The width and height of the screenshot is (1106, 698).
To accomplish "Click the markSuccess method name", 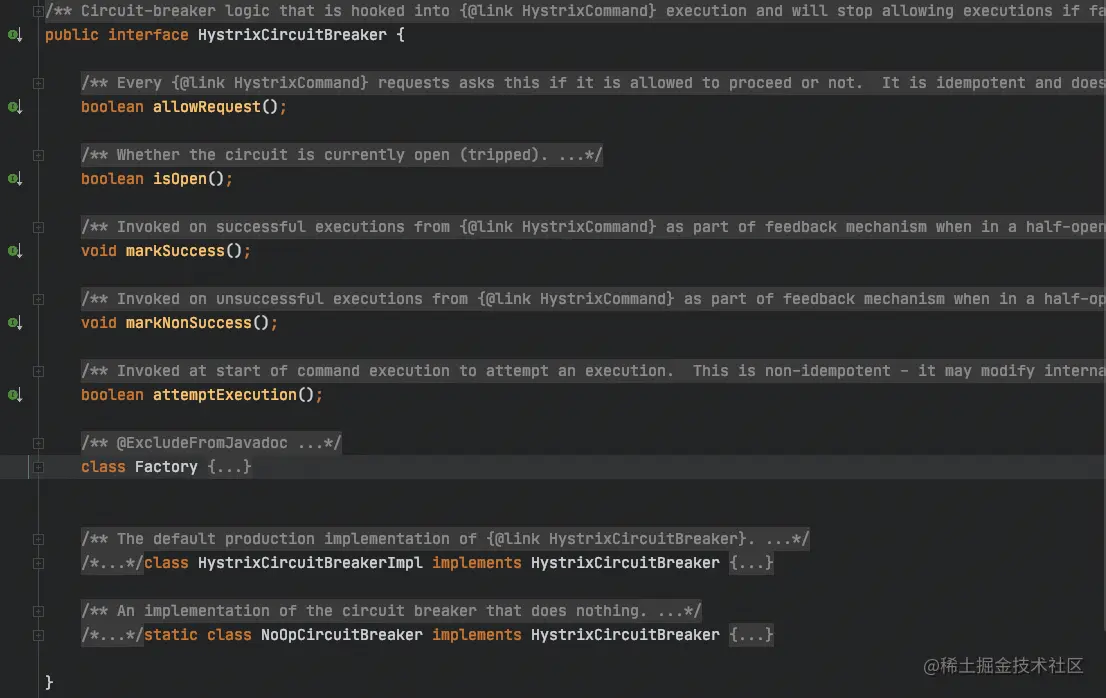I will coord(175,250).
